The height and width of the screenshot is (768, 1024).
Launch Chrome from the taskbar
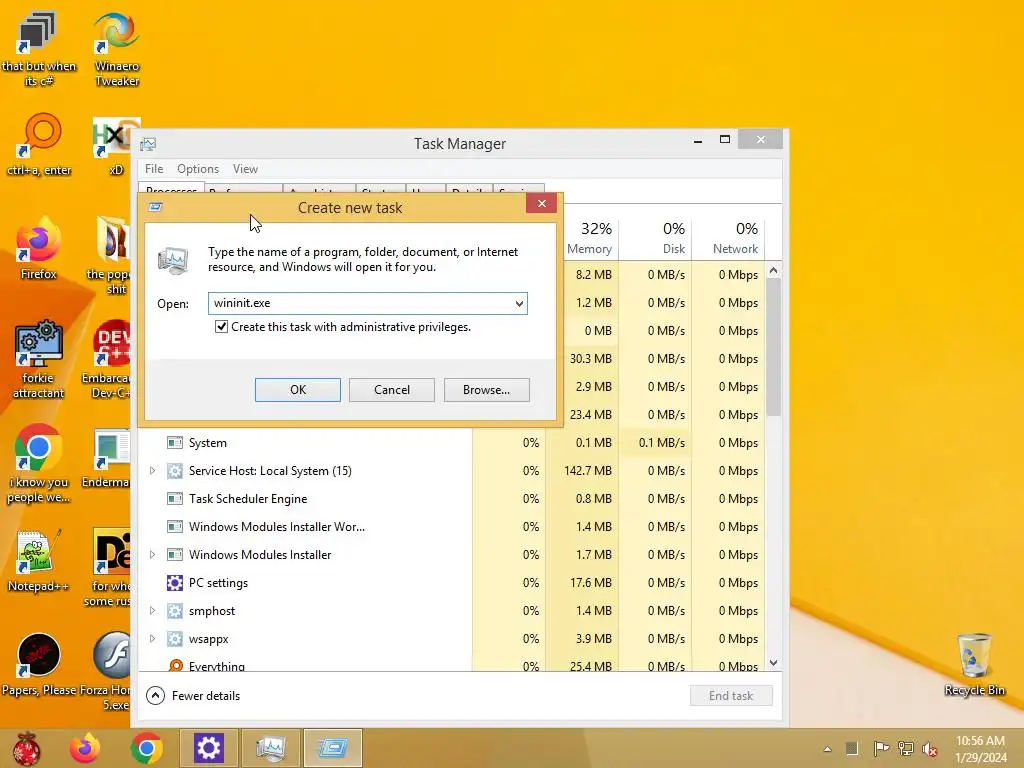coord(146,748)
